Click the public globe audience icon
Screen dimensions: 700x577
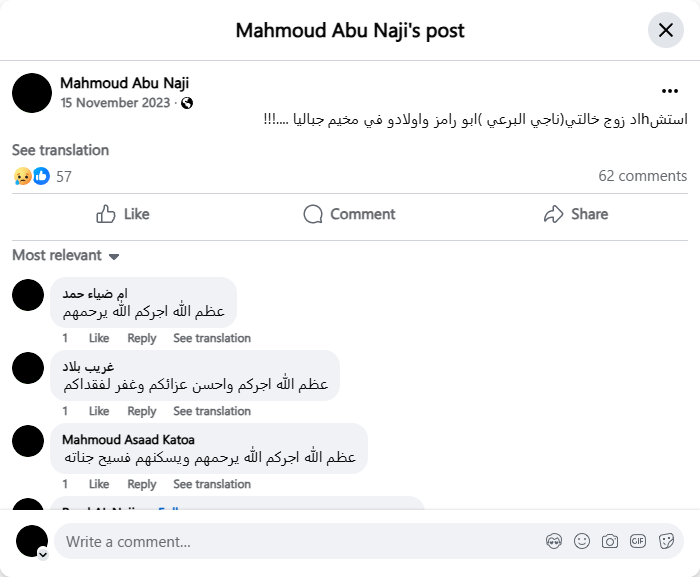[x=187, y=103]
